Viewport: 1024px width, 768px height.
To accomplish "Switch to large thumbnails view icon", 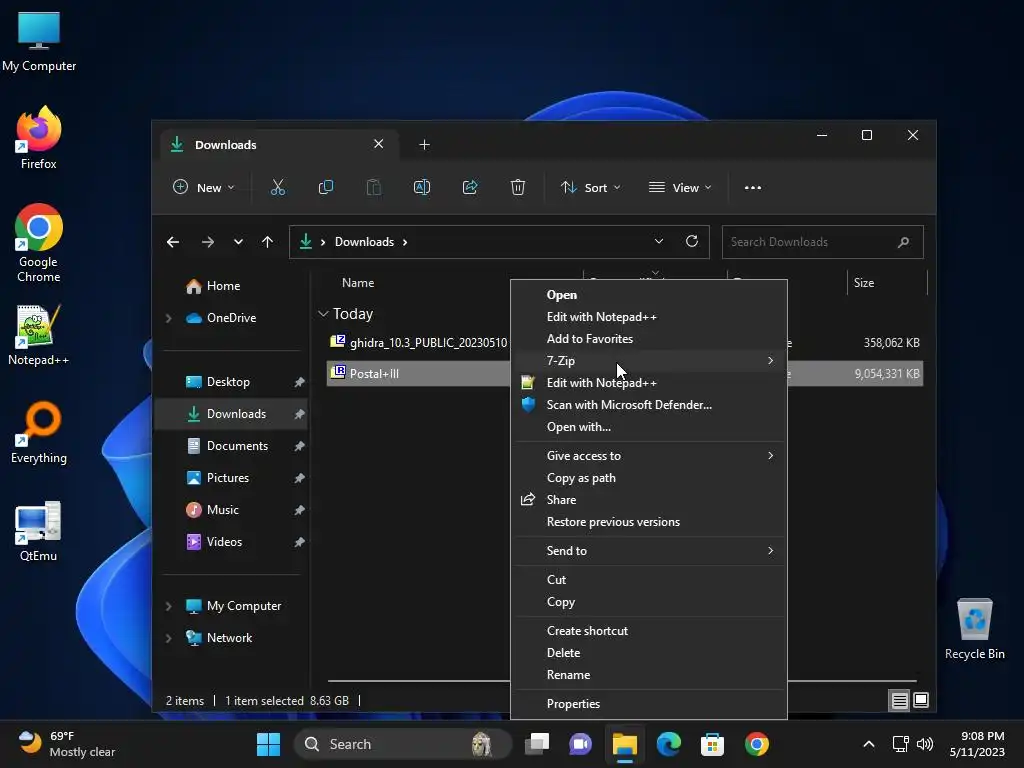I will point(921,701).
